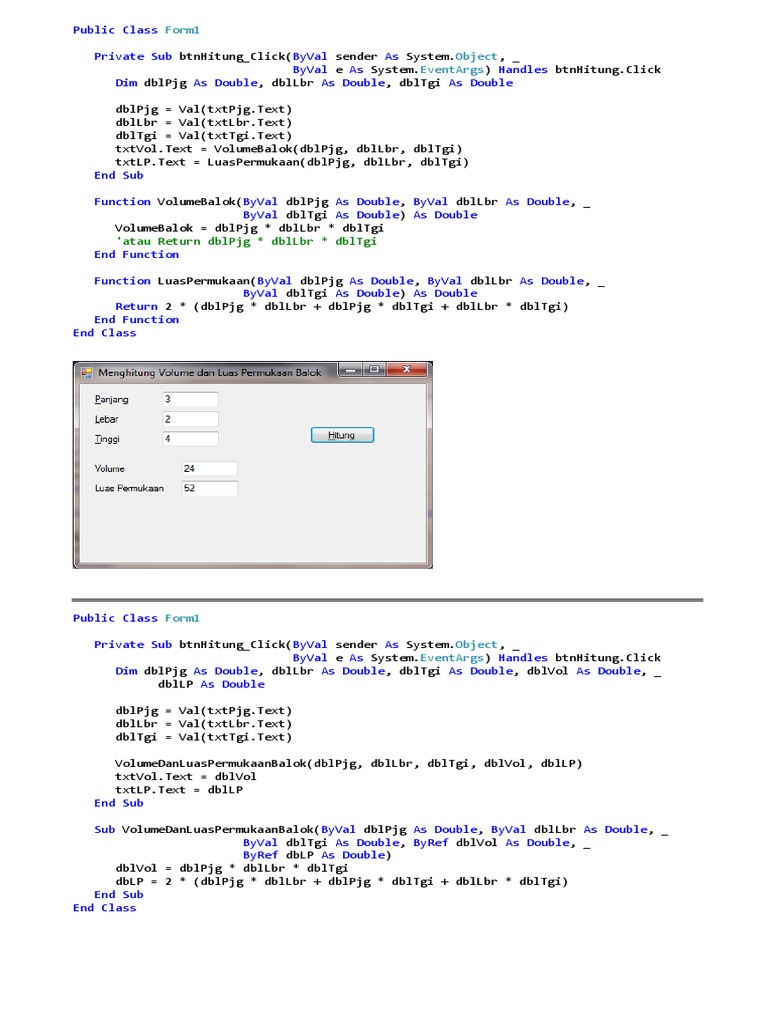Image resolution: width=768 pixels, height=1024 pixels.
Task: Click the Hitung button
Action: coord(342,435)
